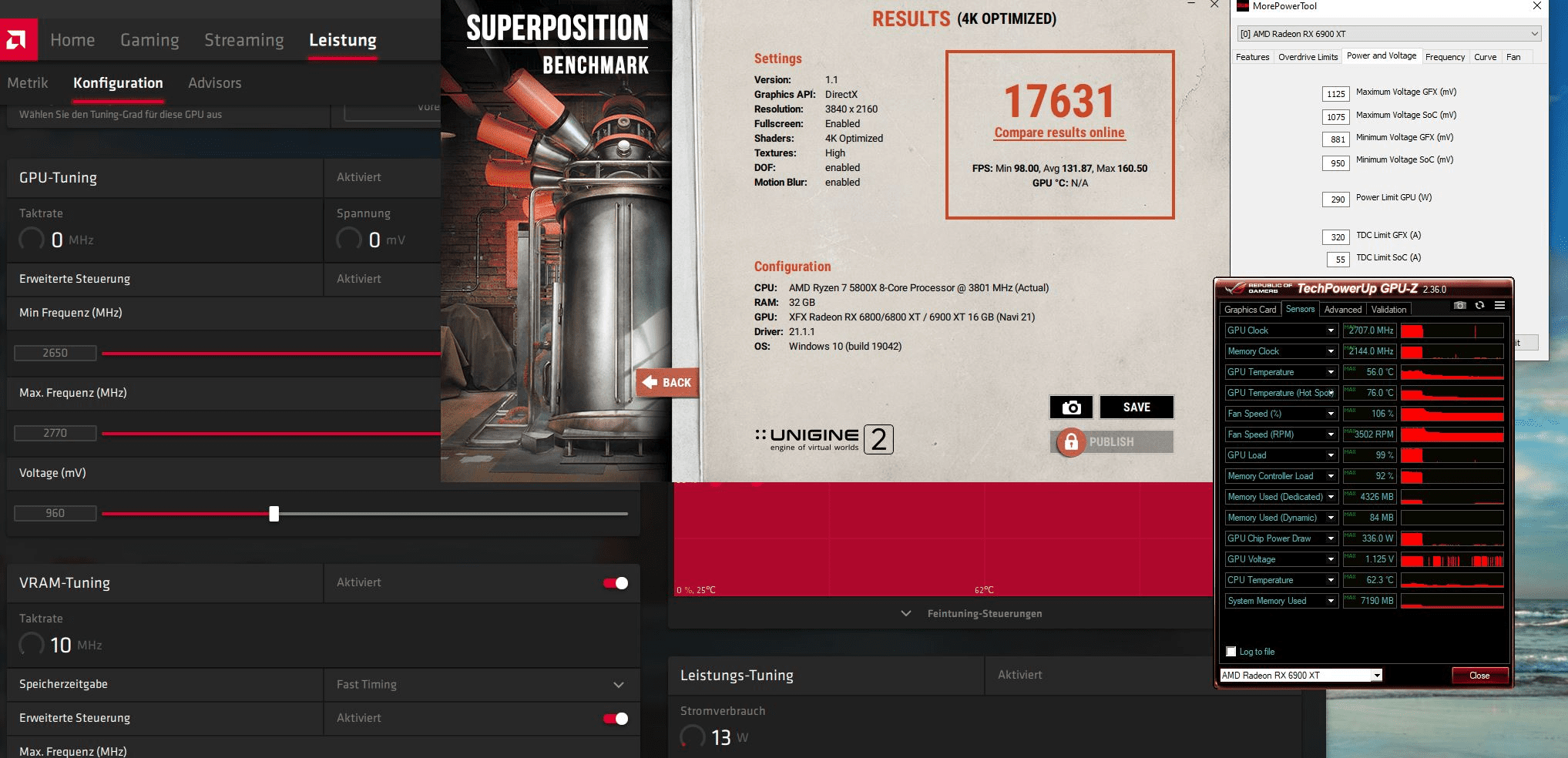Switch to the Gaming tab

149,40
